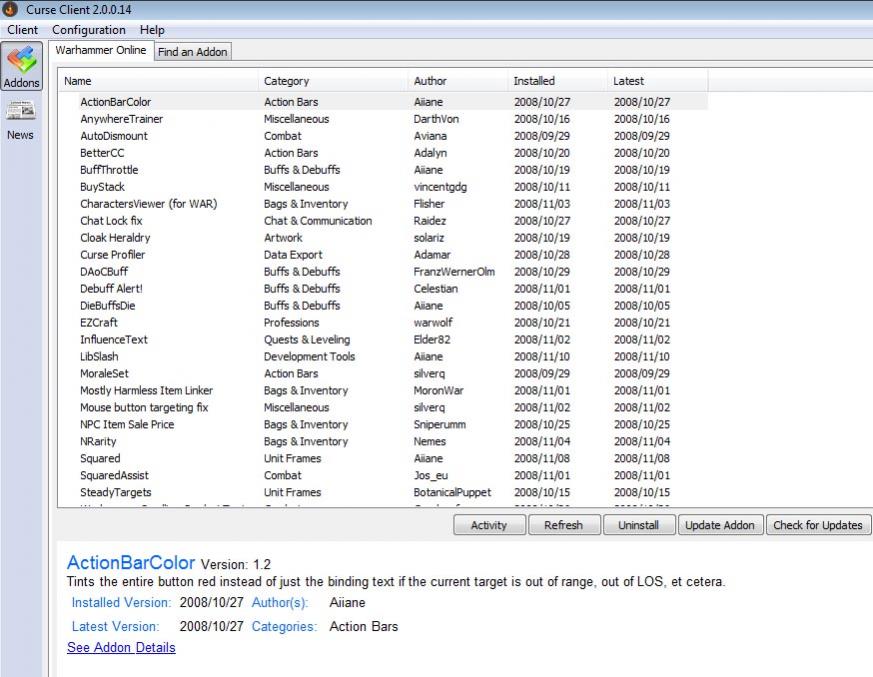Select the SteadyTargets addon row
Image resolution: width=873 pixels, height=677 pixels.
[x=383, y=492]
